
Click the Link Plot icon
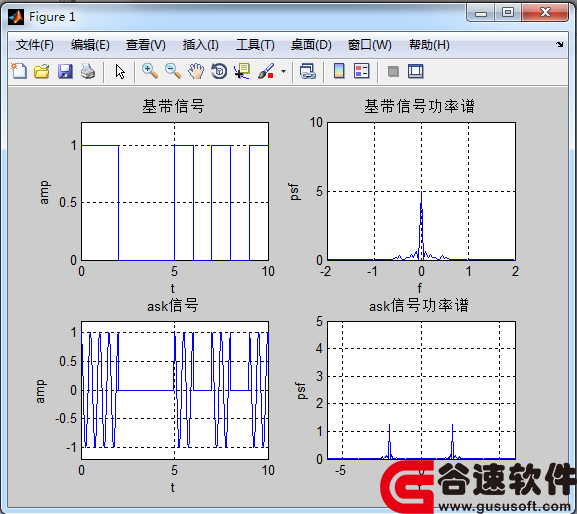[x=308, y=71]
